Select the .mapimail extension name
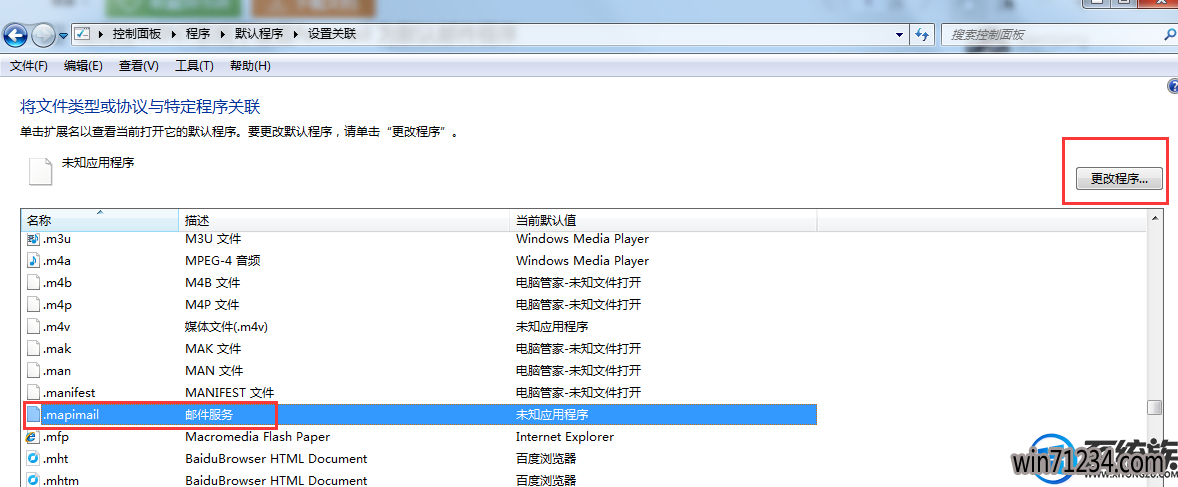1178x487 pixels. click(71, 414)
